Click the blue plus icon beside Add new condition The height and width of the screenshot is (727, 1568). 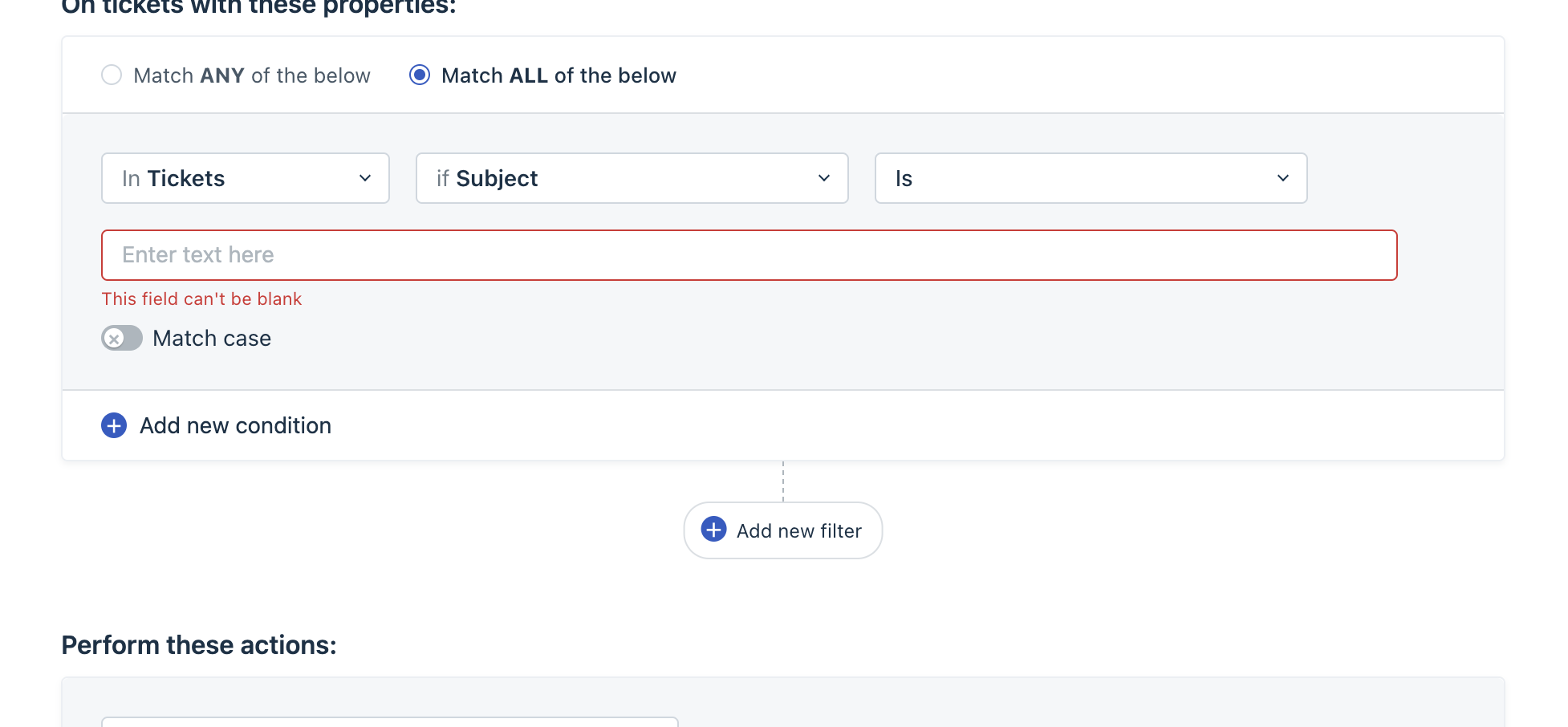click(114, 425)
